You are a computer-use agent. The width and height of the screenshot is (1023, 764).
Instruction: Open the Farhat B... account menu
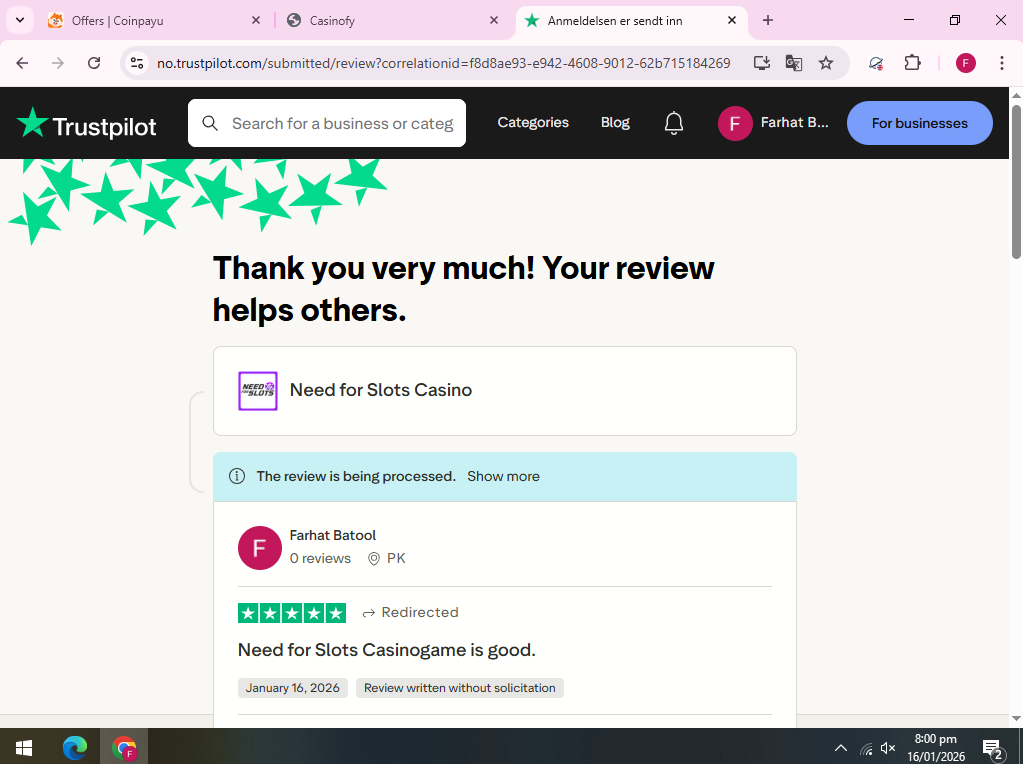pyautogui.click(x=773, y=123)
